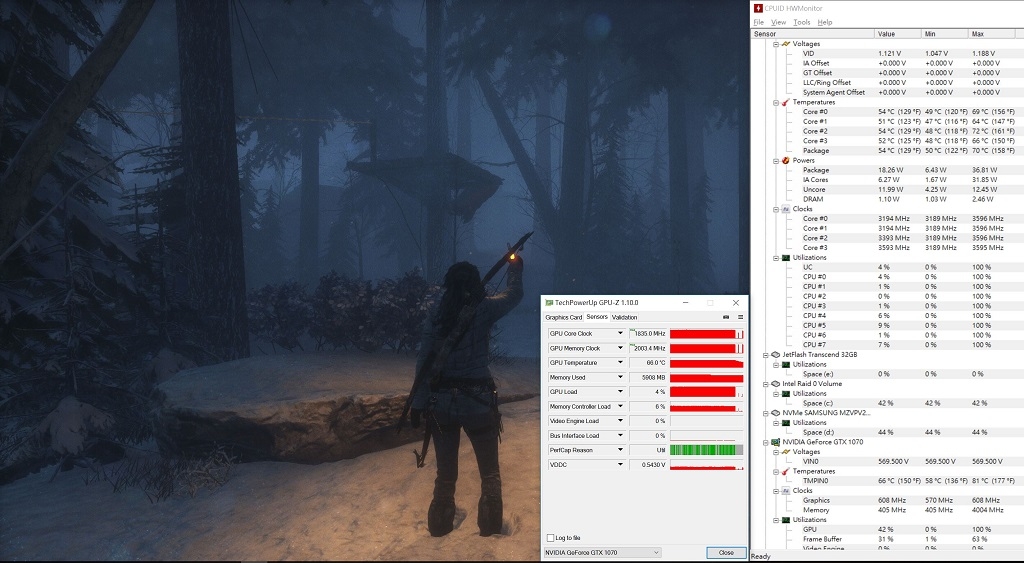Open the GPU Memory Clock sensor dropdown
The height and width of the screenshot is (563, 1024).
click(x=620, y=348)
